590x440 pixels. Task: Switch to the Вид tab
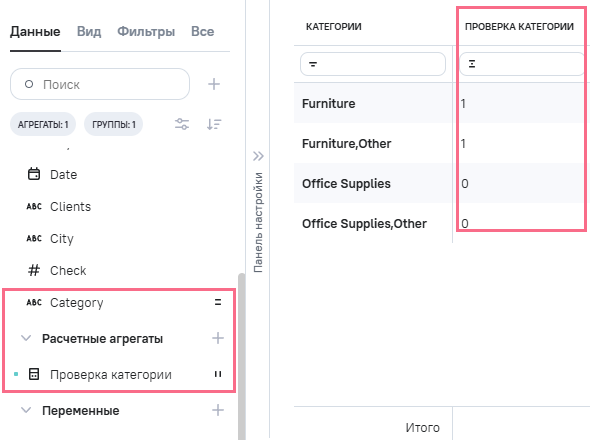click(x=89, y=31)
